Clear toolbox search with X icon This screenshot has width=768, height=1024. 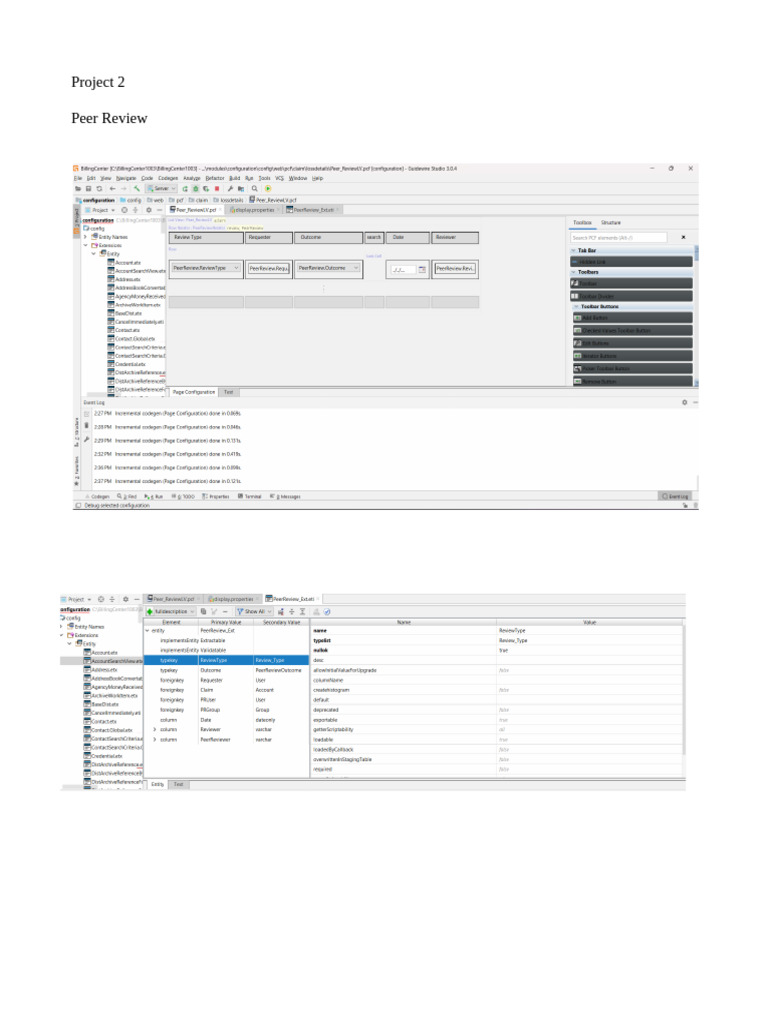click(684, 238)
